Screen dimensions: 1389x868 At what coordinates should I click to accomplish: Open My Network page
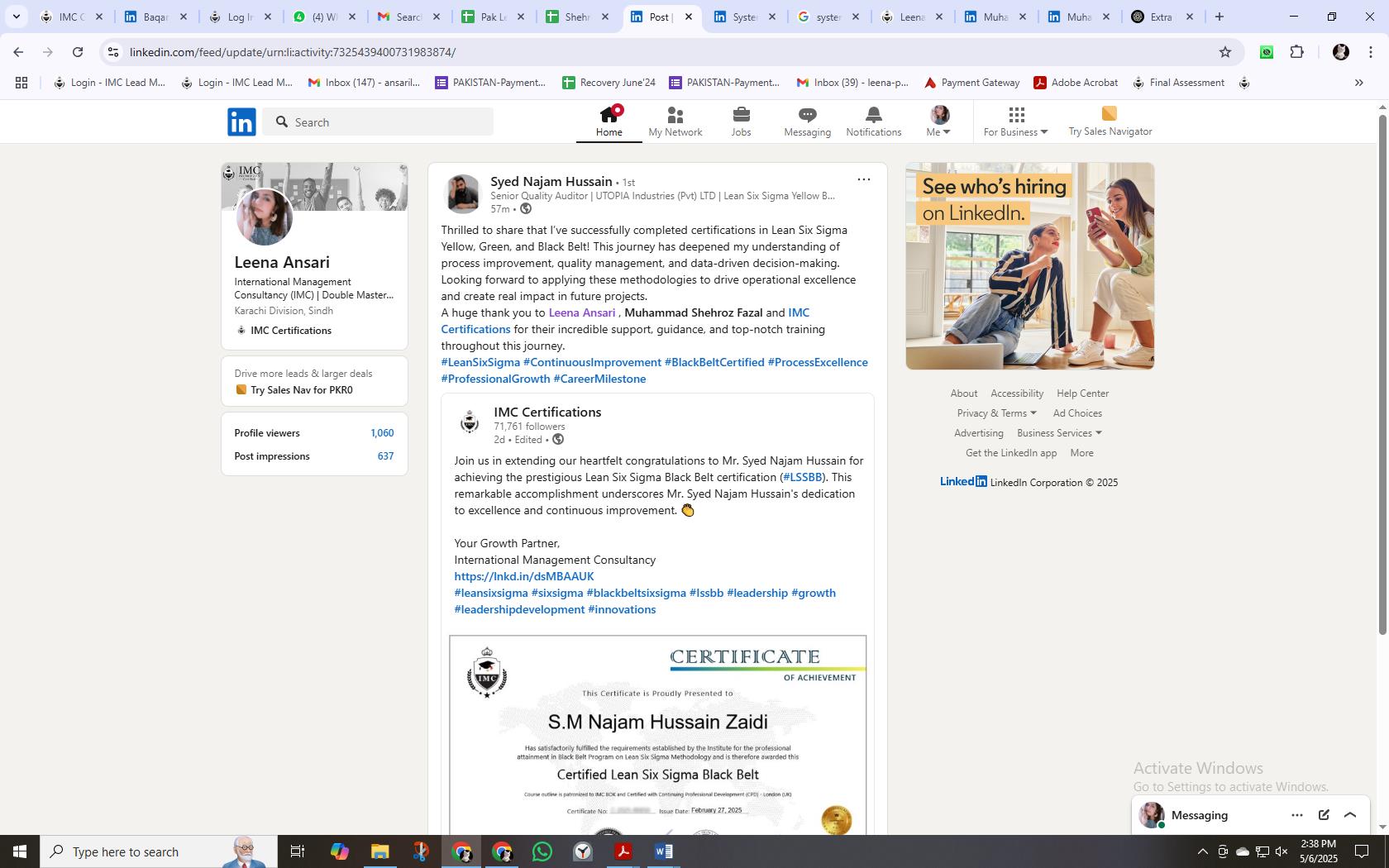point(675,122)
